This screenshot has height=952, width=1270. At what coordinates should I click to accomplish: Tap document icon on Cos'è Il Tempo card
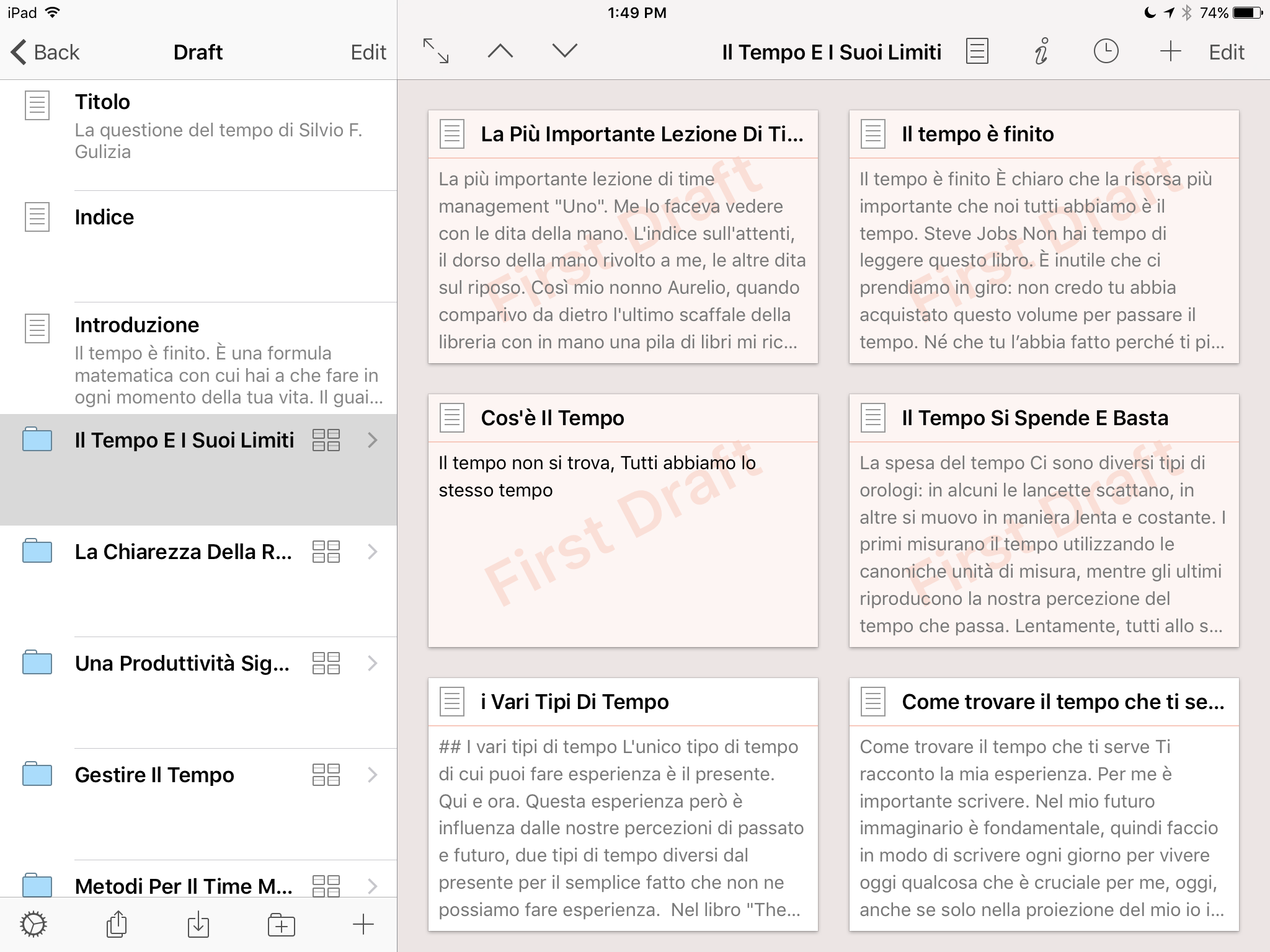pyautogui.click(x=452, y=418)
